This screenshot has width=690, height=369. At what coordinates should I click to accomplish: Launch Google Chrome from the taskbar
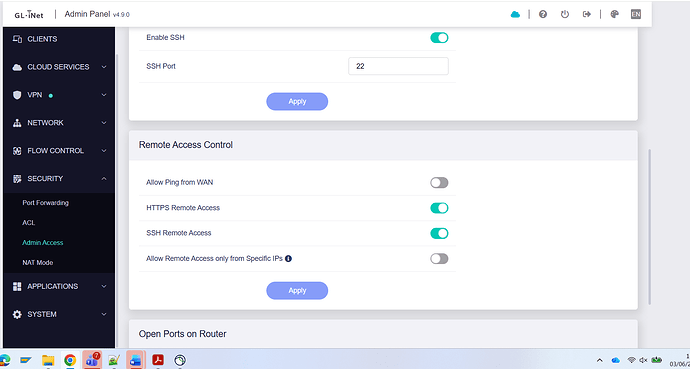coord(70,360)
